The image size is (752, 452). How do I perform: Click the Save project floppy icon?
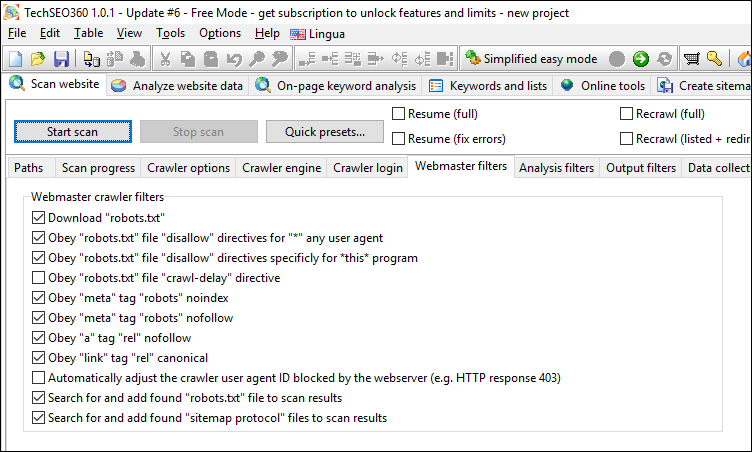point(61,59)
